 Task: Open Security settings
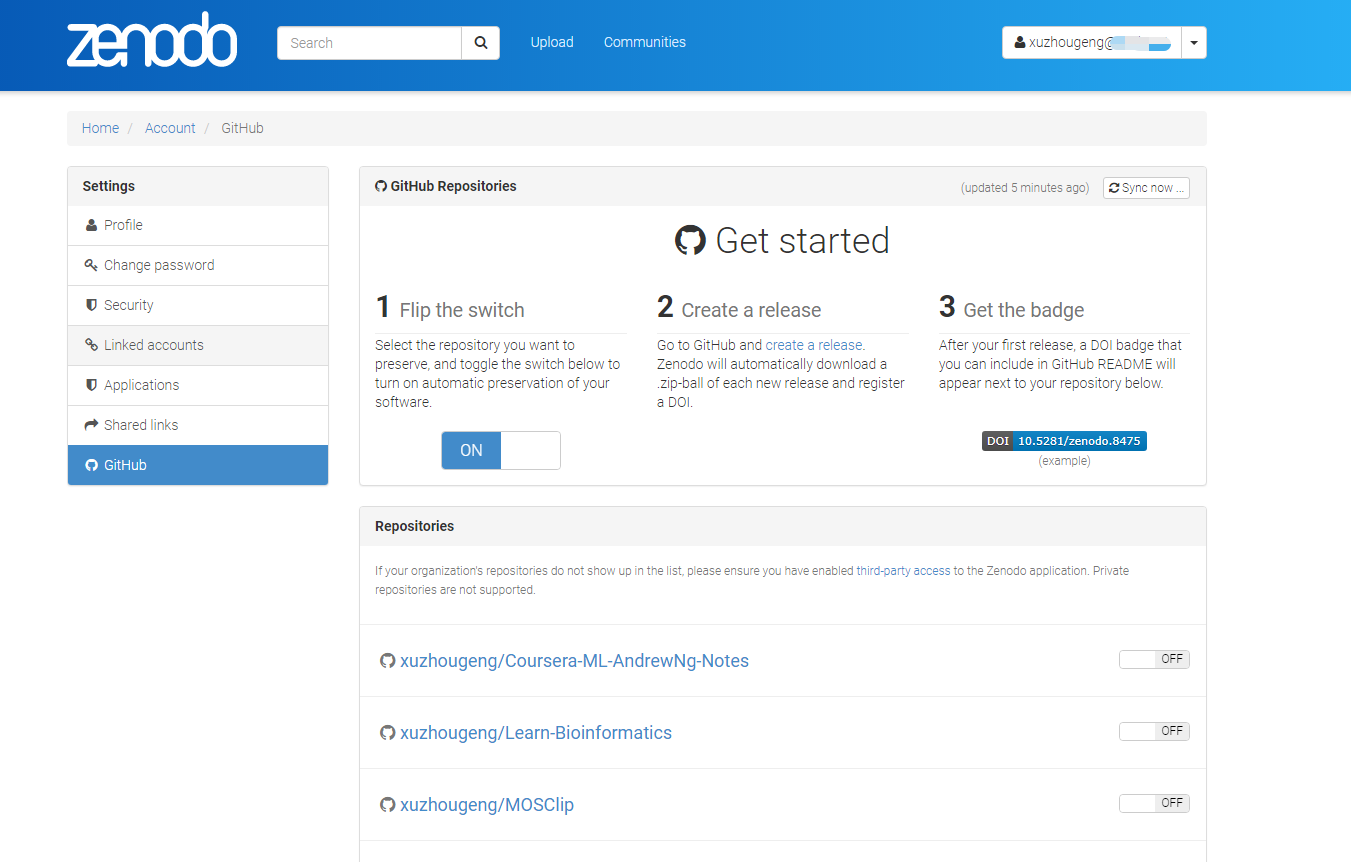pyautogui.click(x=198, y=305)
